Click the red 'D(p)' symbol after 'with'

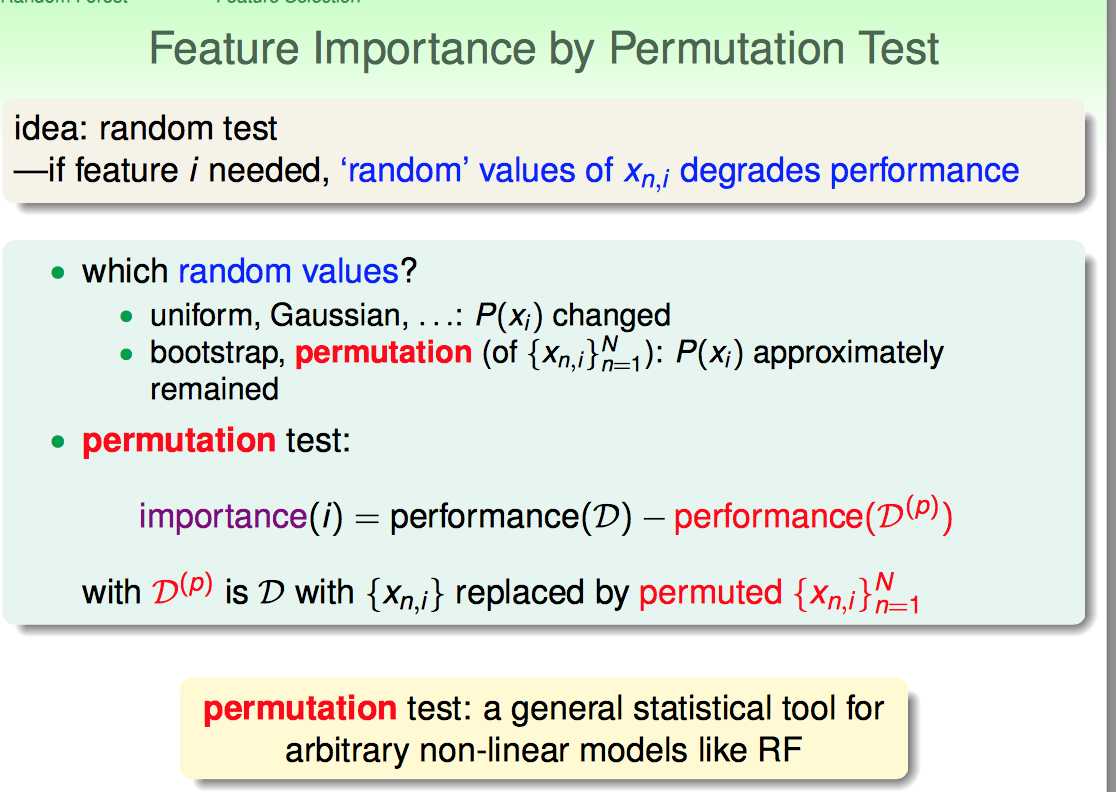[x=182, y=590]
